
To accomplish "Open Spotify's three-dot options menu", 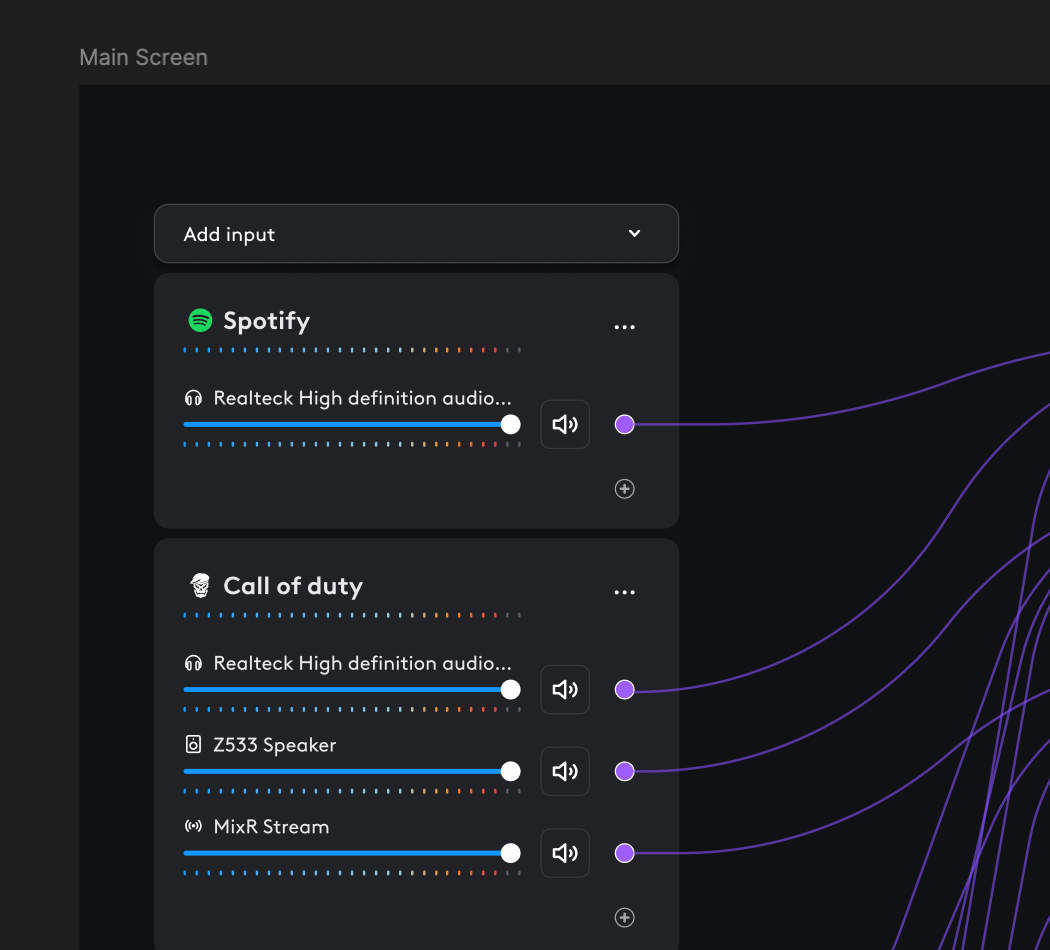I will pyautogui.click(x=625, y=327).
